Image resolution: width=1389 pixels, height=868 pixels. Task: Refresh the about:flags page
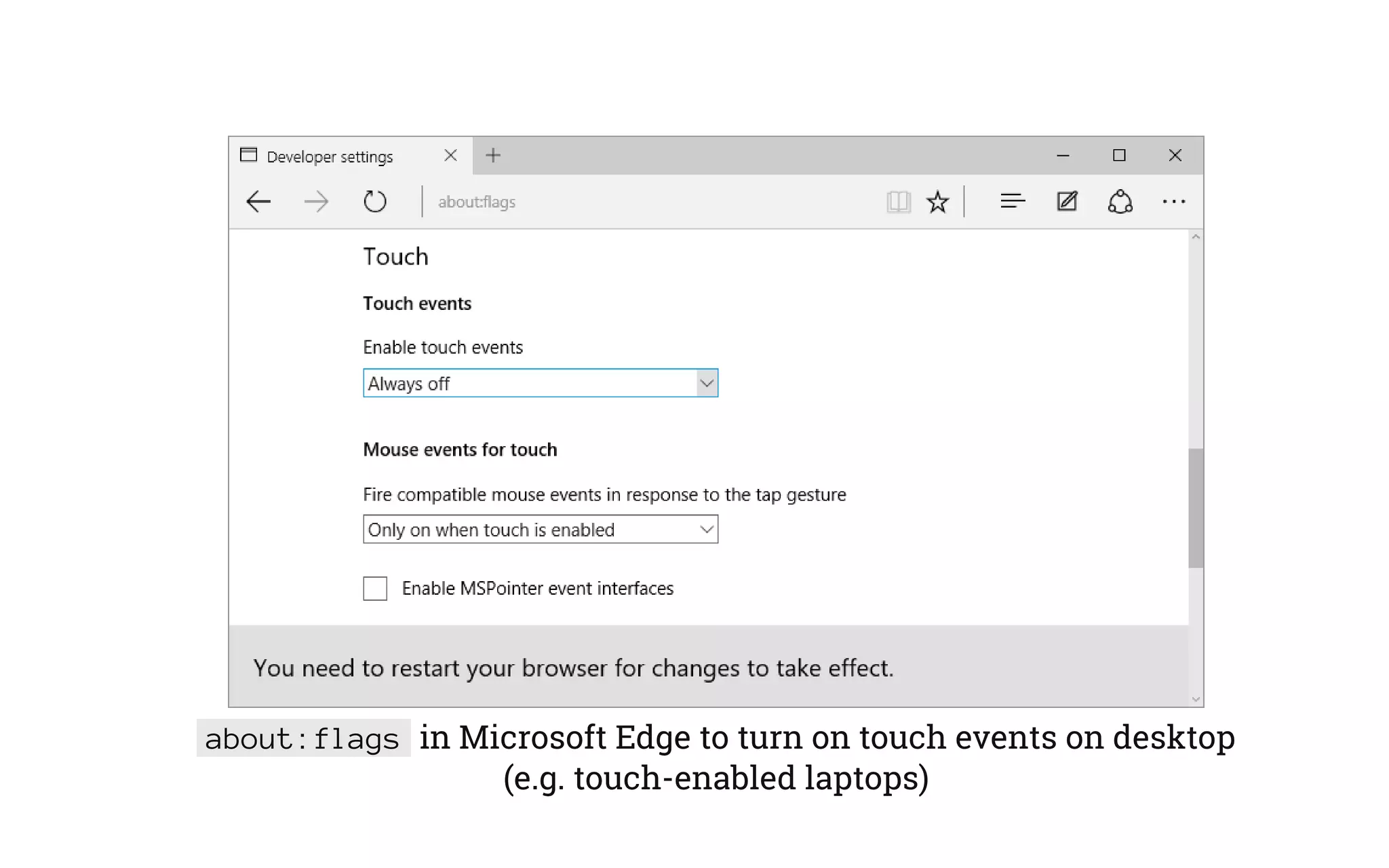[374, 201]
